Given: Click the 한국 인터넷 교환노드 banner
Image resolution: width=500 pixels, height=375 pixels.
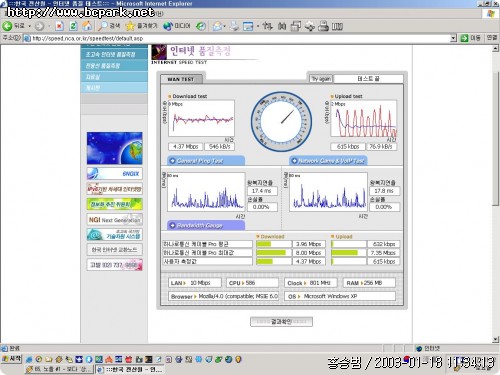Looking at the screenshot, I should click(115, 249).
